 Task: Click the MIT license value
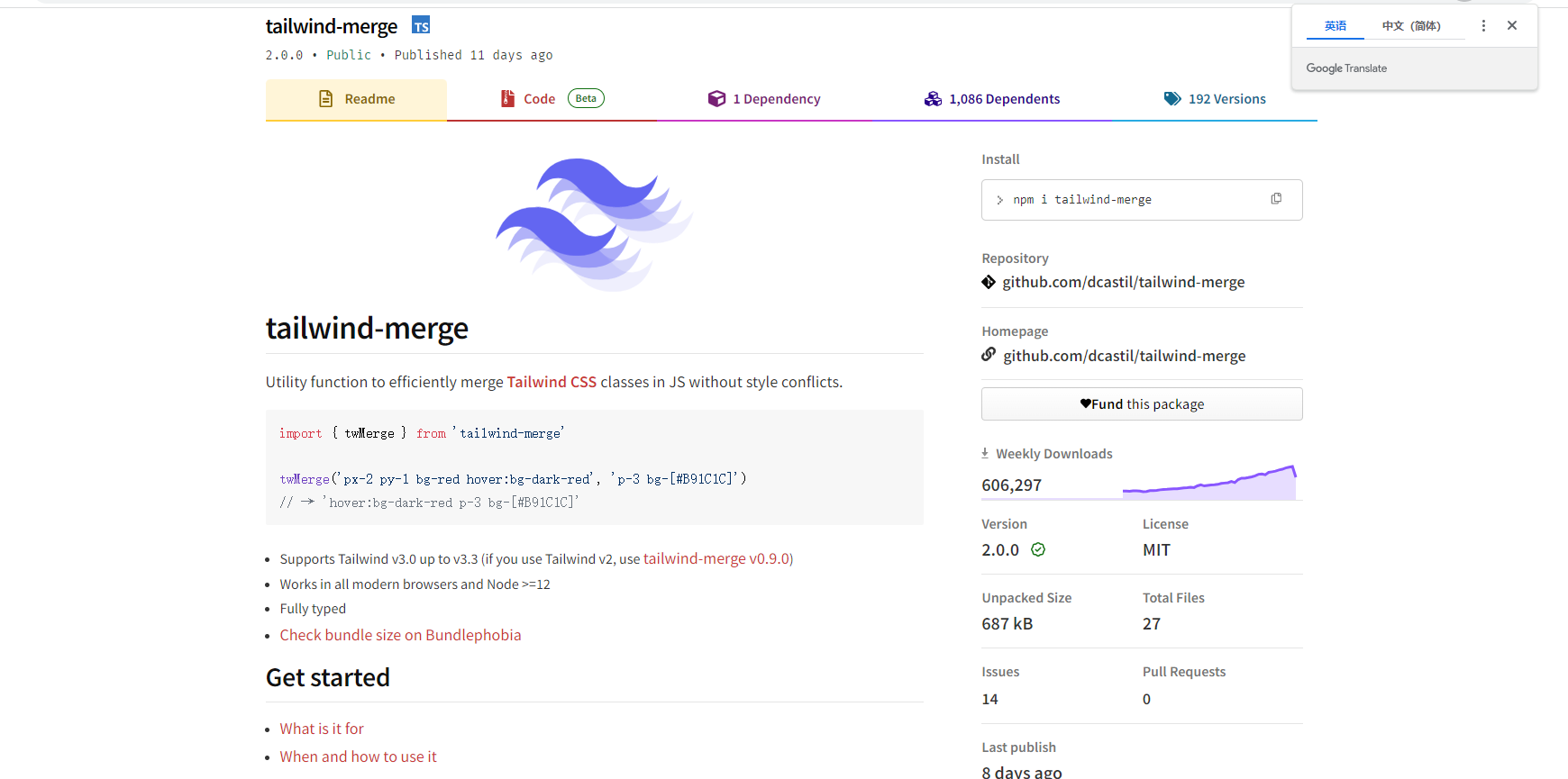1156,549
